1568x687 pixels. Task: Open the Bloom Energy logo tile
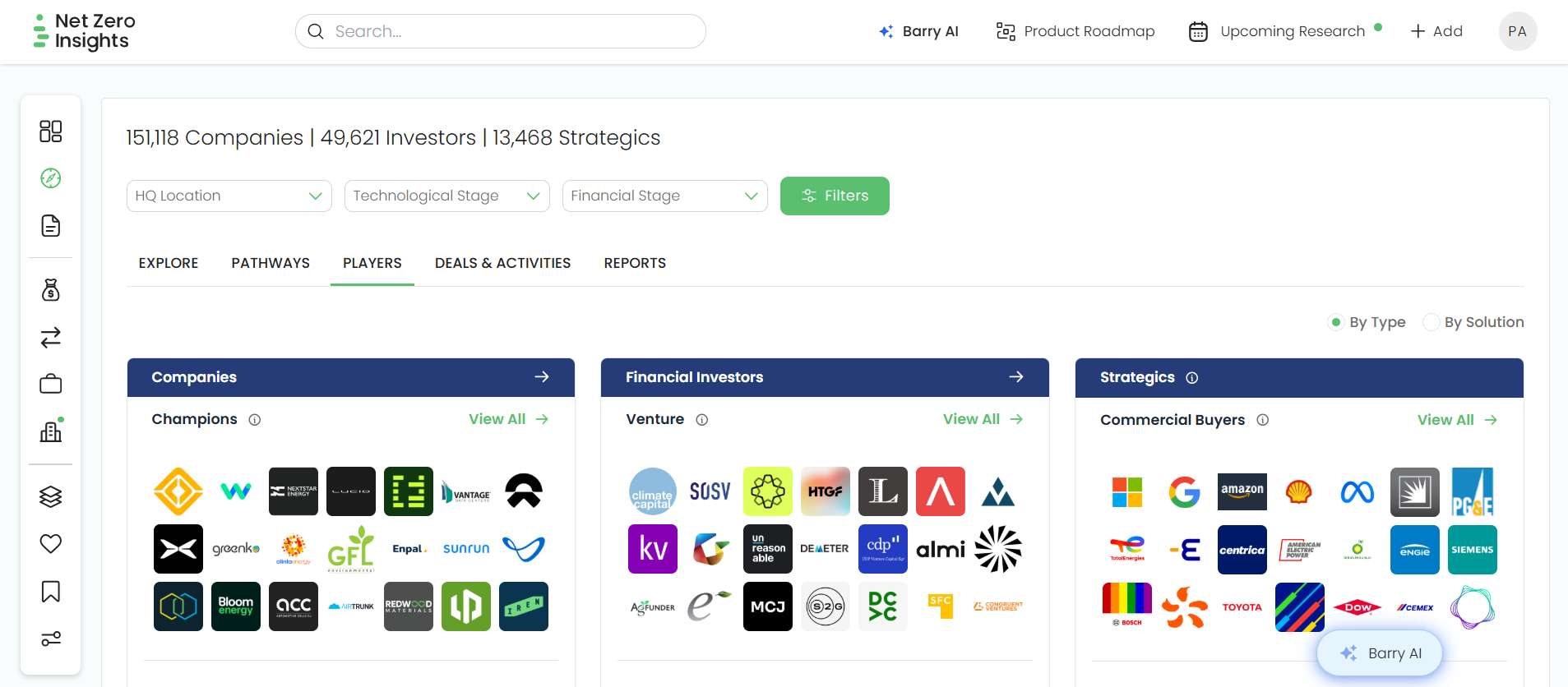pos(236,606)
